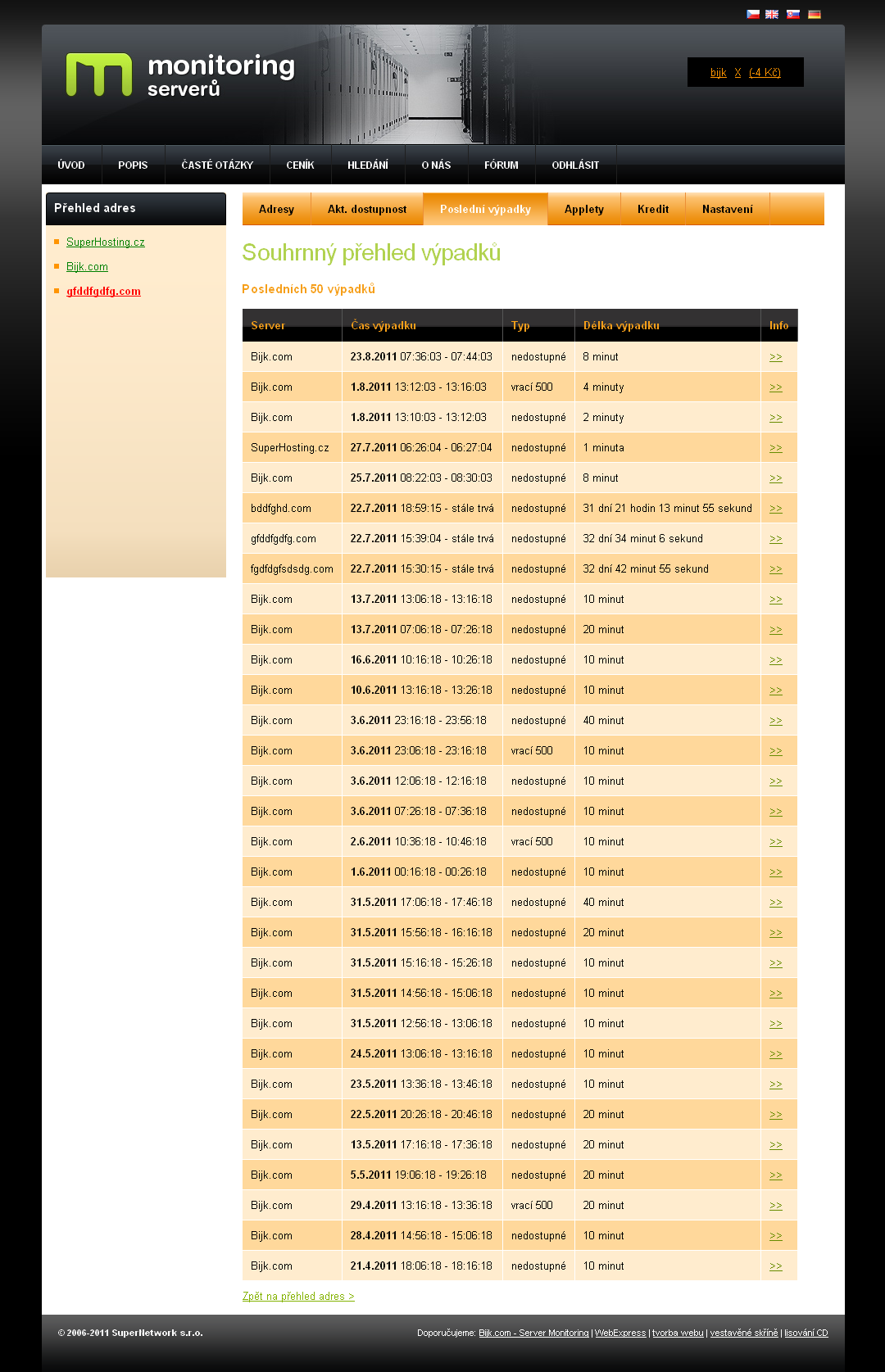Viewport: 885px width, 1372px height.
Task: Click ODHLÁSIT in the navigation bar
Action: [x=575, y=165]
